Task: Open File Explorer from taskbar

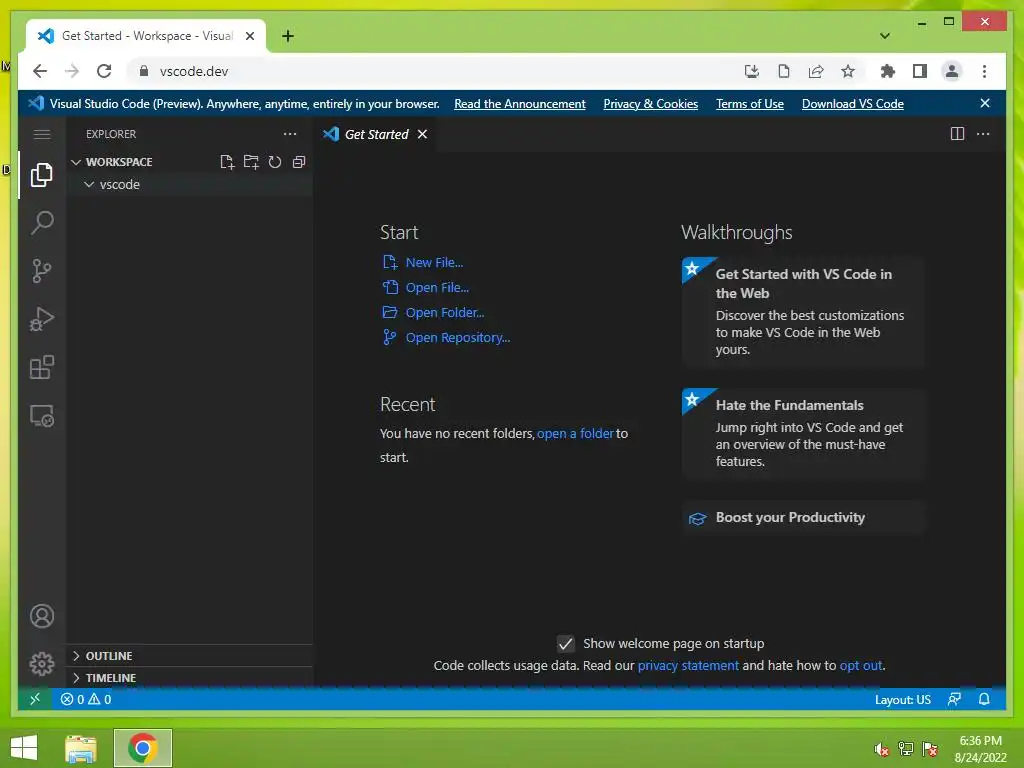Action: pyautogui.click(x=81, y=748)
